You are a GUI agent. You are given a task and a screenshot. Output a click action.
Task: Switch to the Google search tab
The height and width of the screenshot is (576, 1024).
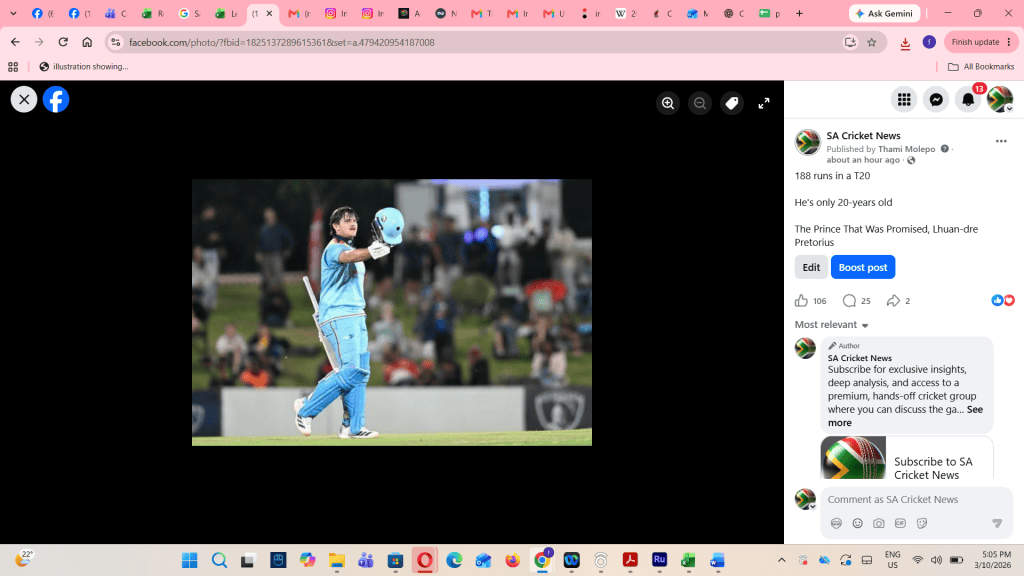pos(189,13)
